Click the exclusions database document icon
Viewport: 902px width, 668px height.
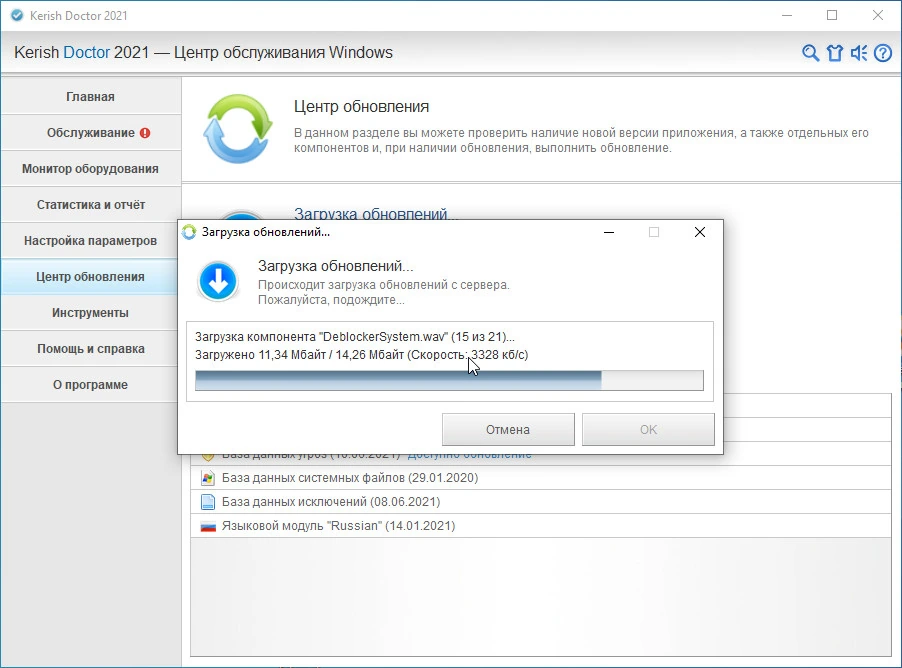tap(208, 502)
